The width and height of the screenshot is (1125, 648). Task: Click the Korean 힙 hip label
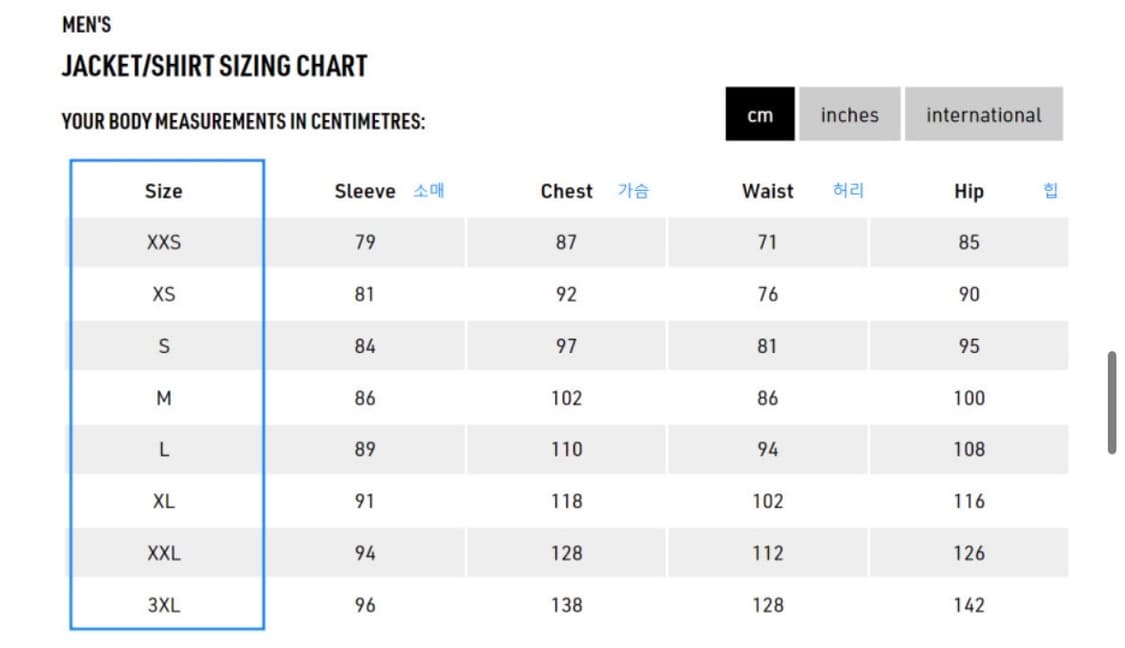coord(1050,190)
